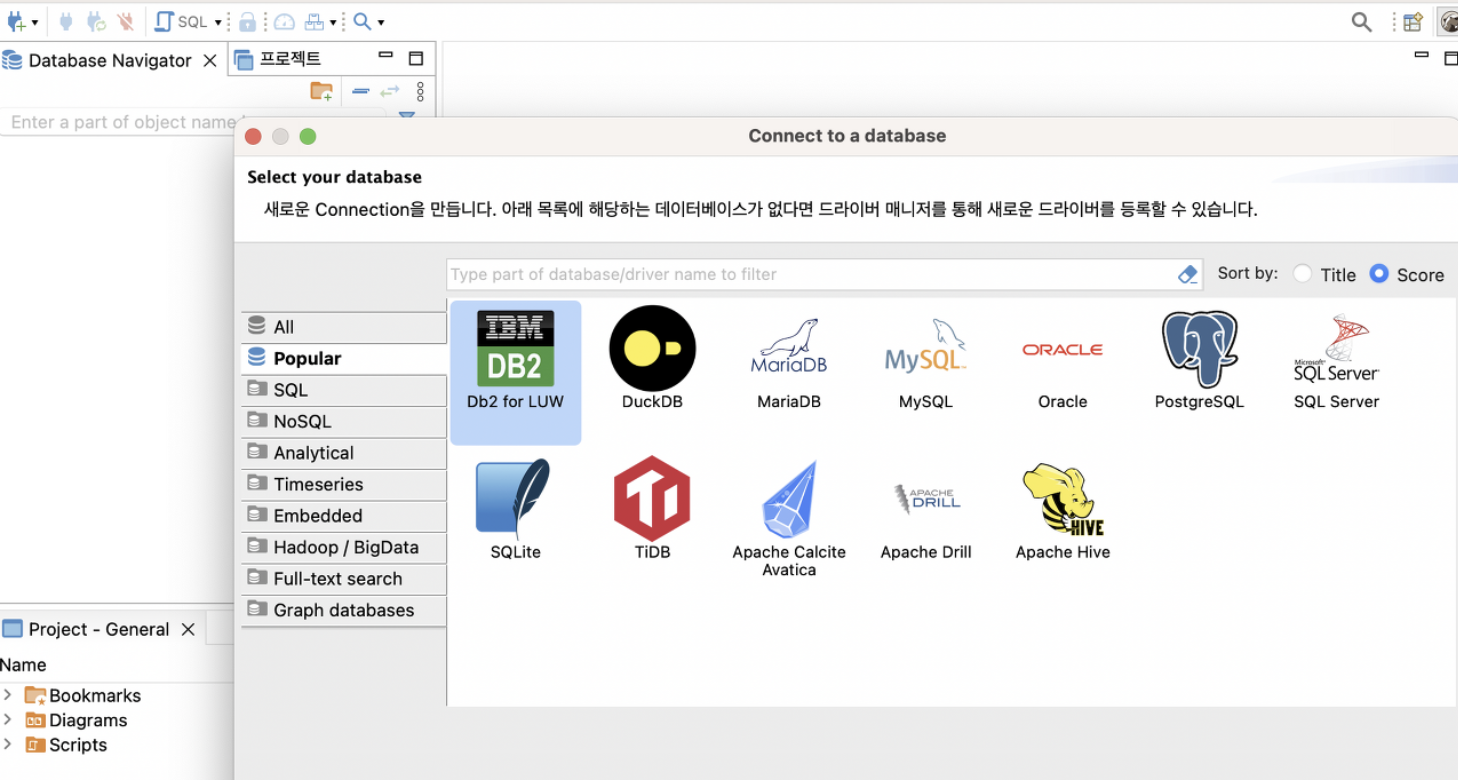Click the create new folder icon in navigator
The width and height of the screenshot is (1458, 780).
tap(321, 91)
